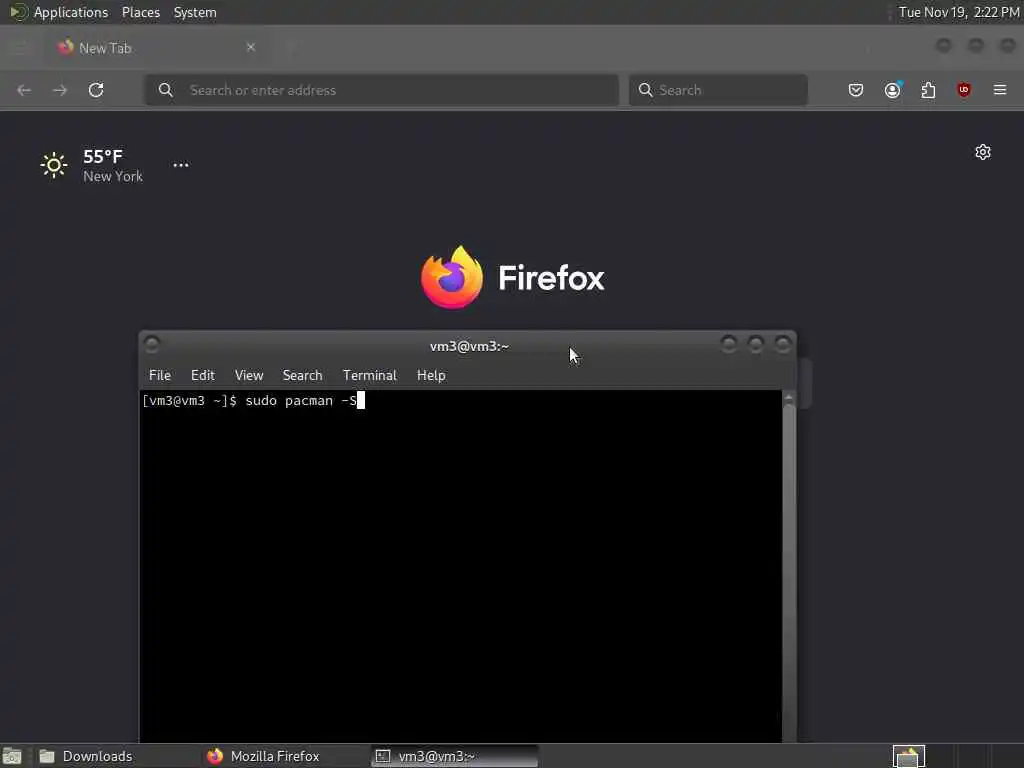Click the magnifier in the address bar

pos(166,90)
